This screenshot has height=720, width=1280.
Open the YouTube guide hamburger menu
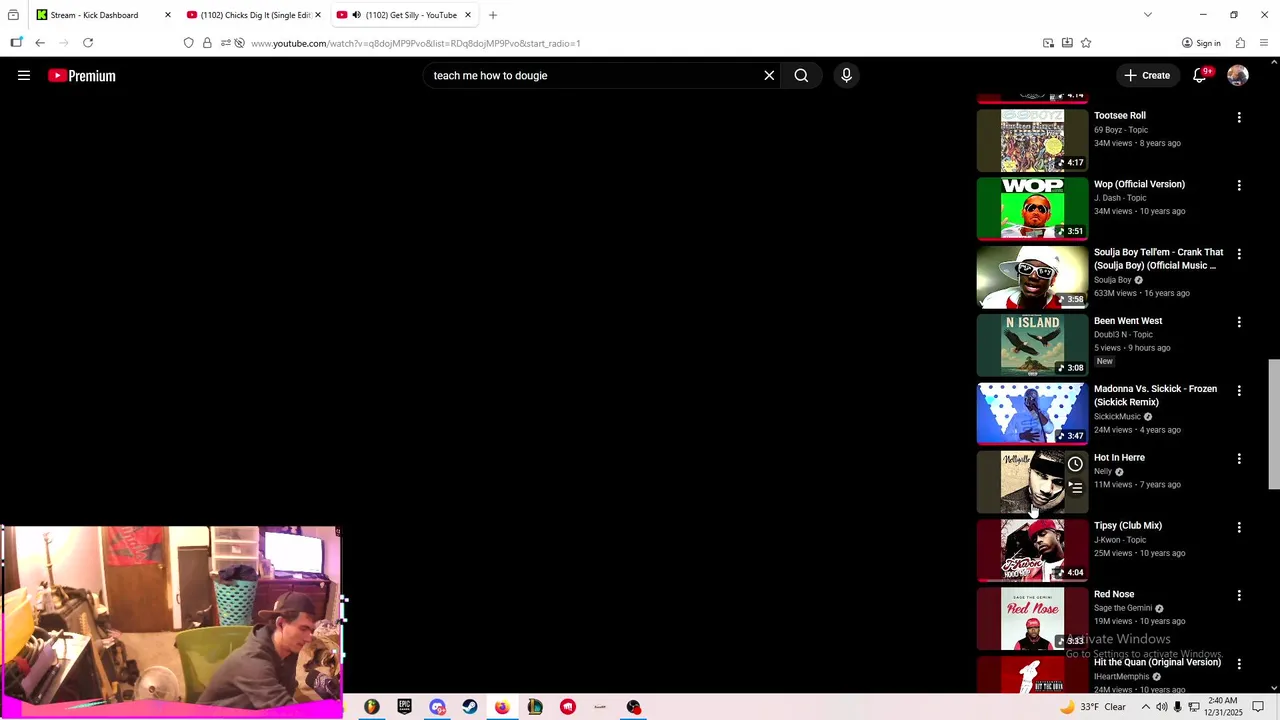24,75
